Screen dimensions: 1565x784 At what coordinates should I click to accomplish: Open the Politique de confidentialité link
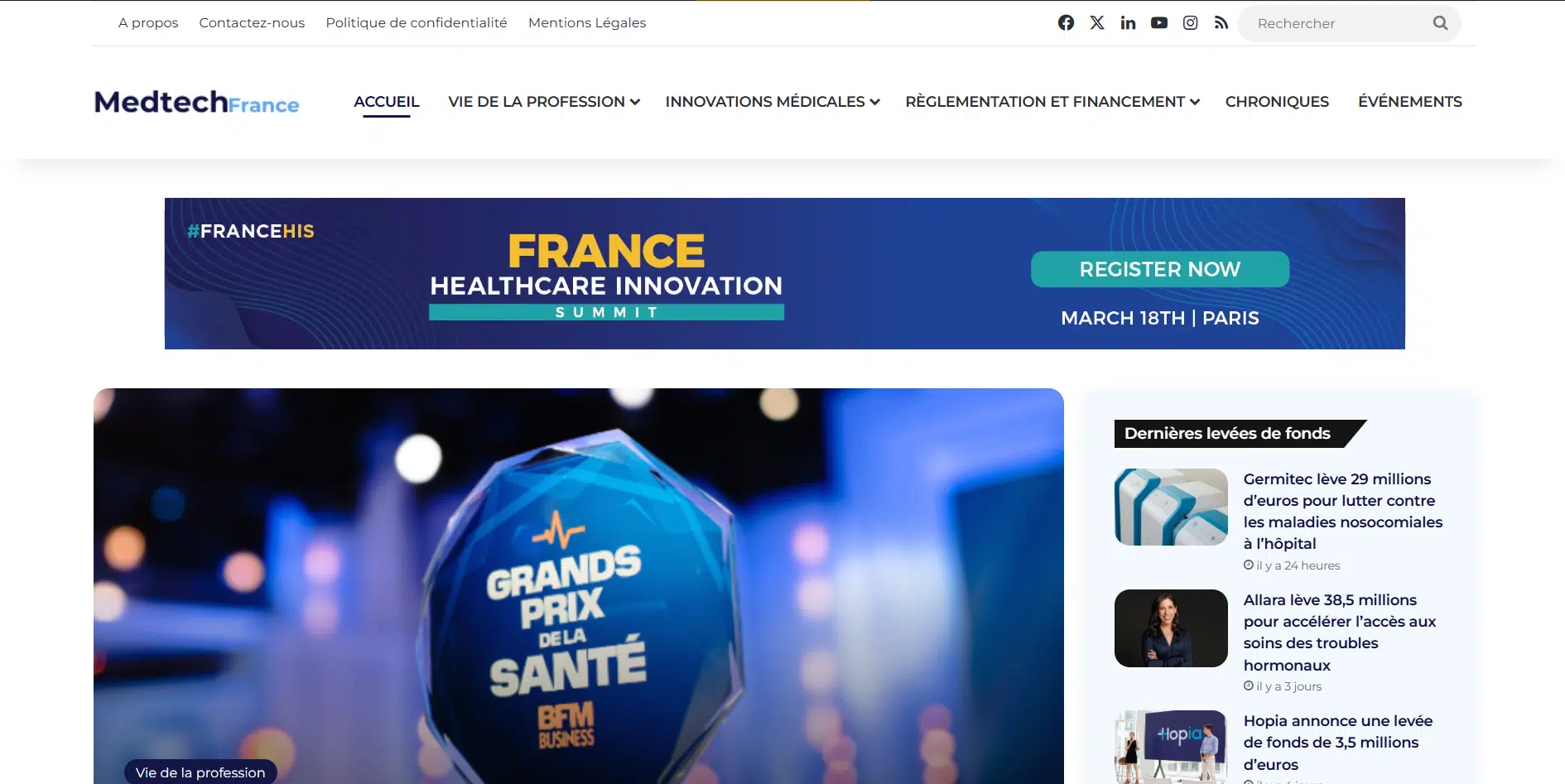pos(417,23)
